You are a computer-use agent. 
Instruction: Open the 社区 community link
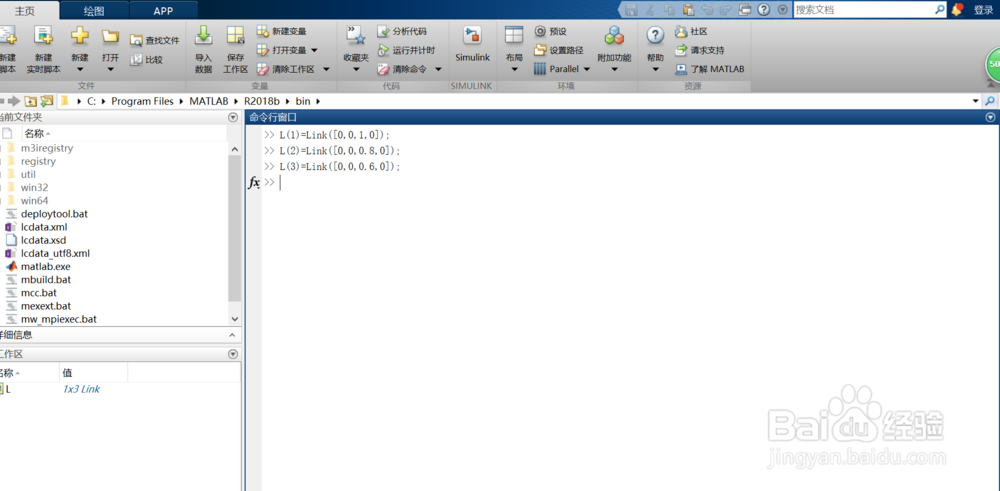coord(691,31)
